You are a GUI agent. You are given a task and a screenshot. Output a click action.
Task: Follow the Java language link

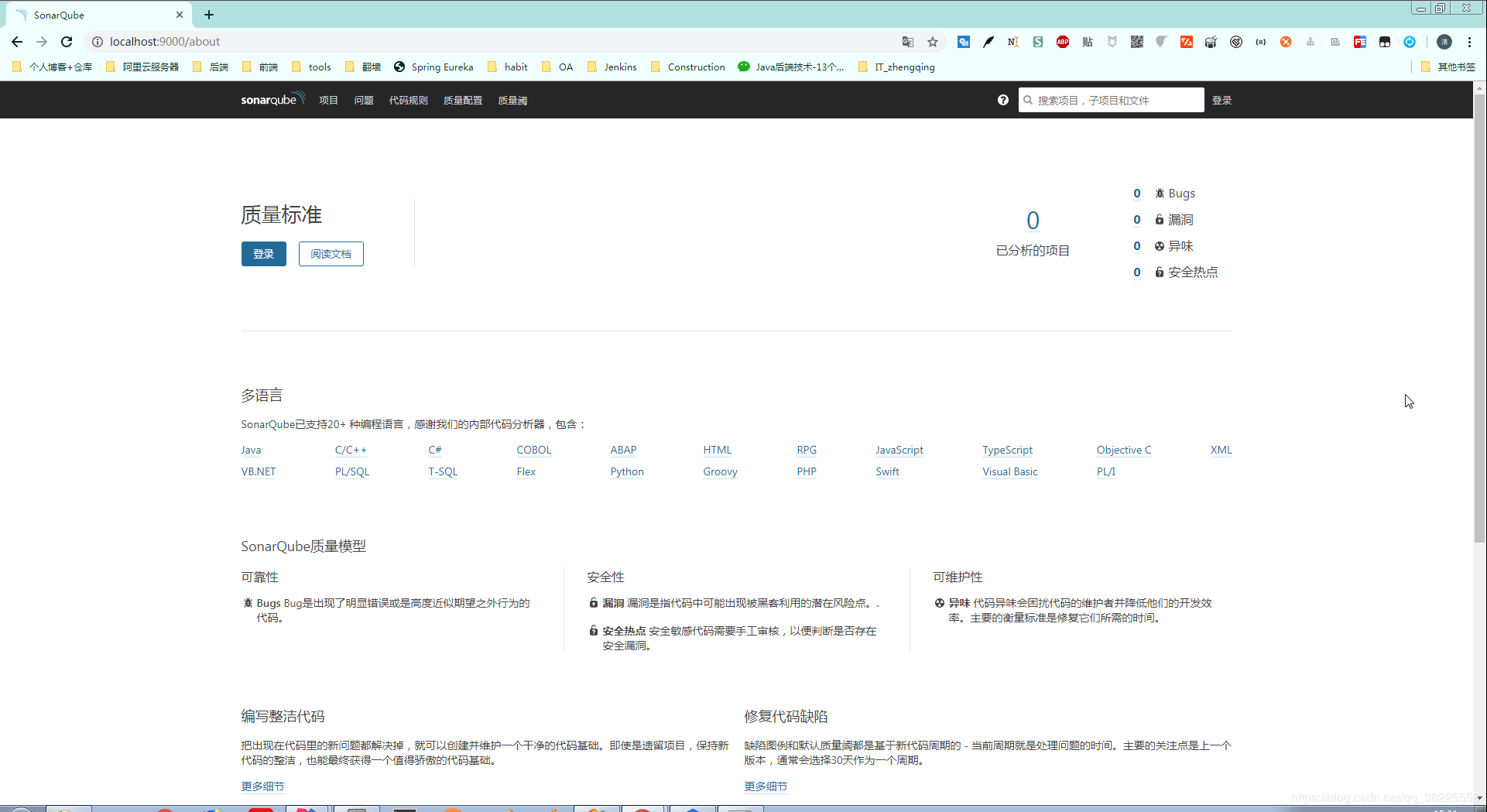[250, 450]
